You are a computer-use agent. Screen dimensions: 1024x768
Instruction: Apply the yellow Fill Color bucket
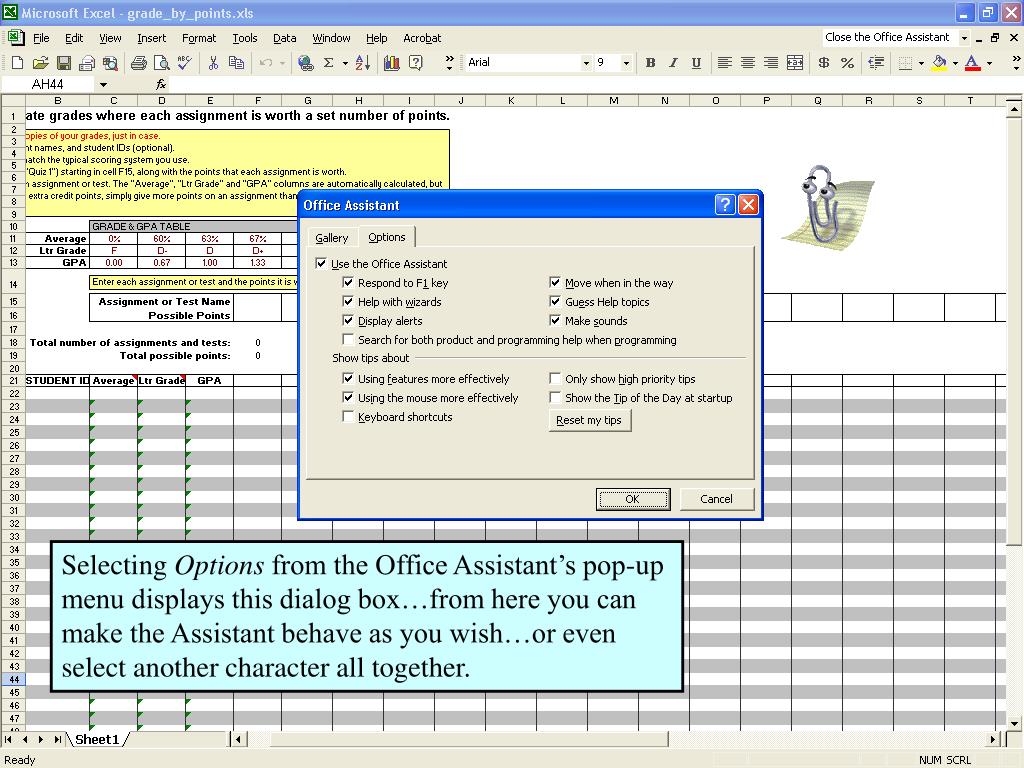coord(939,63)
